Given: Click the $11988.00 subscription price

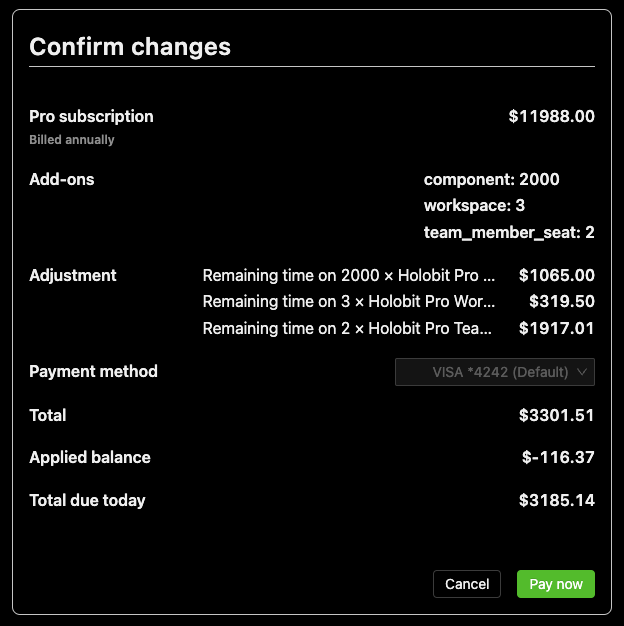Looking at the screenshot, I should [551, 116].
